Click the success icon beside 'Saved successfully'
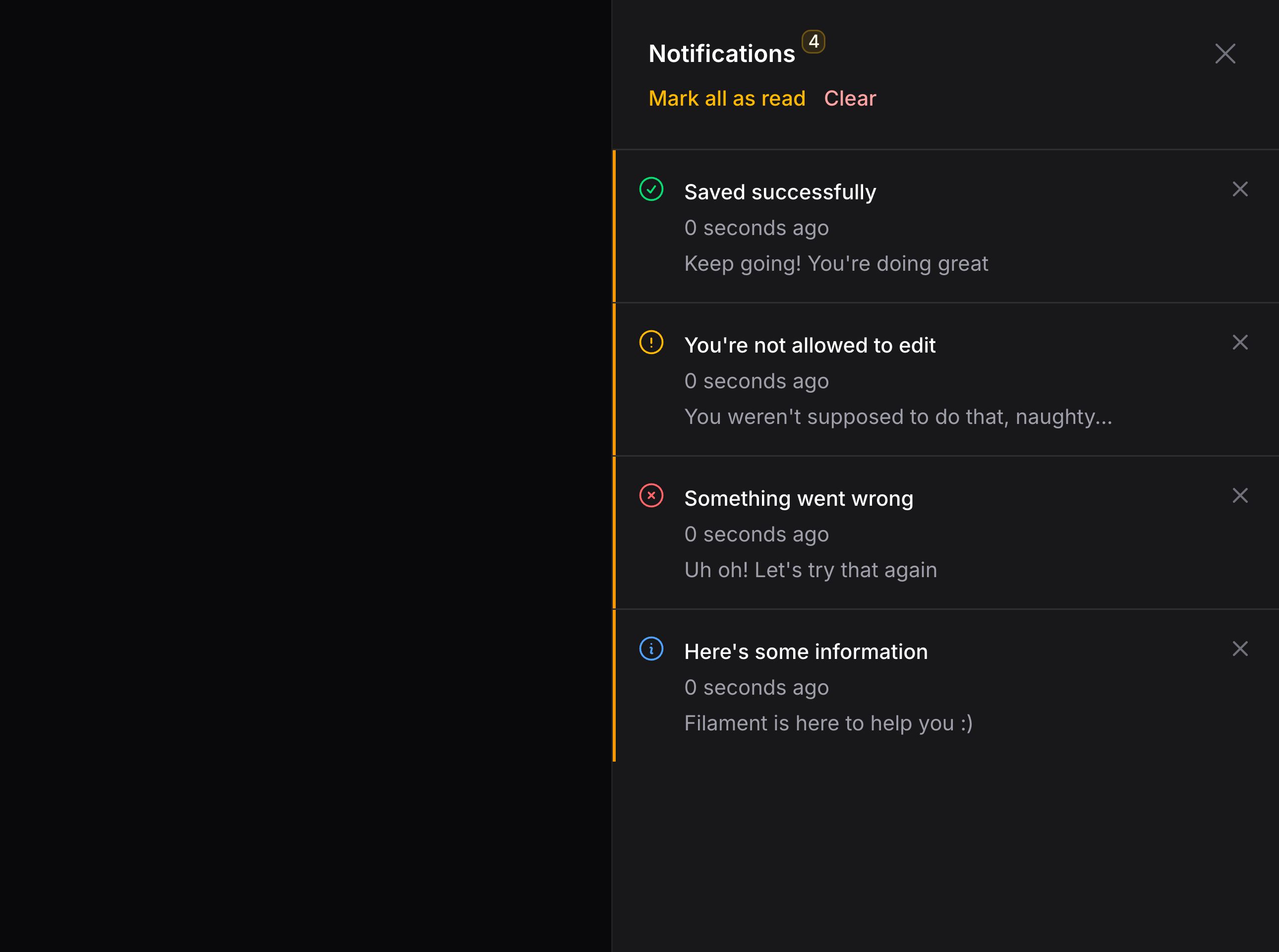The height and width of the screenshot is (952, 1279). pos(651,188)
